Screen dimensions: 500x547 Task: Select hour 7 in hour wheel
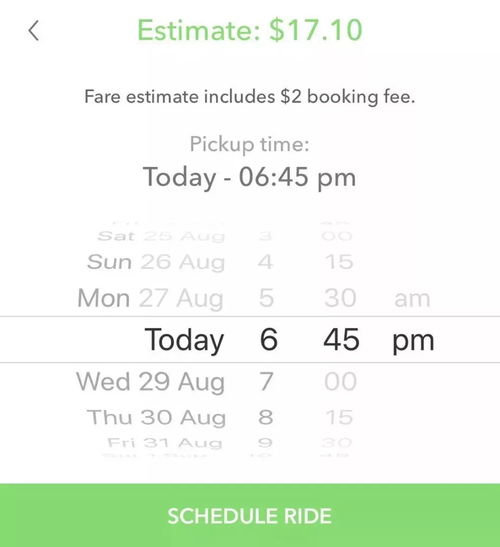click(x=266, y=381)
